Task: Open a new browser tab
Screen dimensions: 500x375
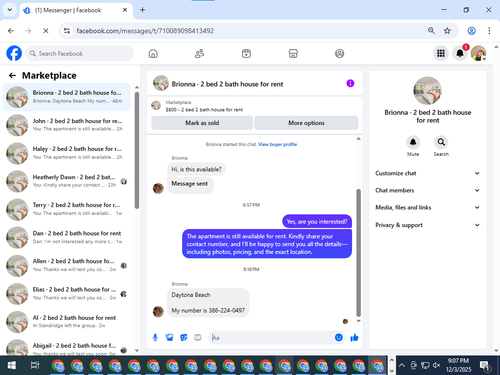Action: click(142, 10)
